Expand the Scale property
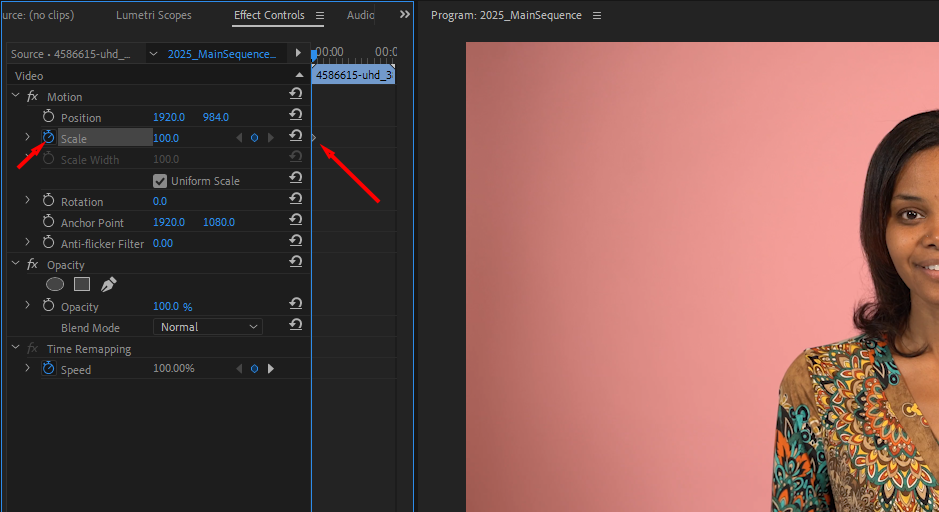Image resolution: width=939 pixels, height=512 pixels. (27, 137)
